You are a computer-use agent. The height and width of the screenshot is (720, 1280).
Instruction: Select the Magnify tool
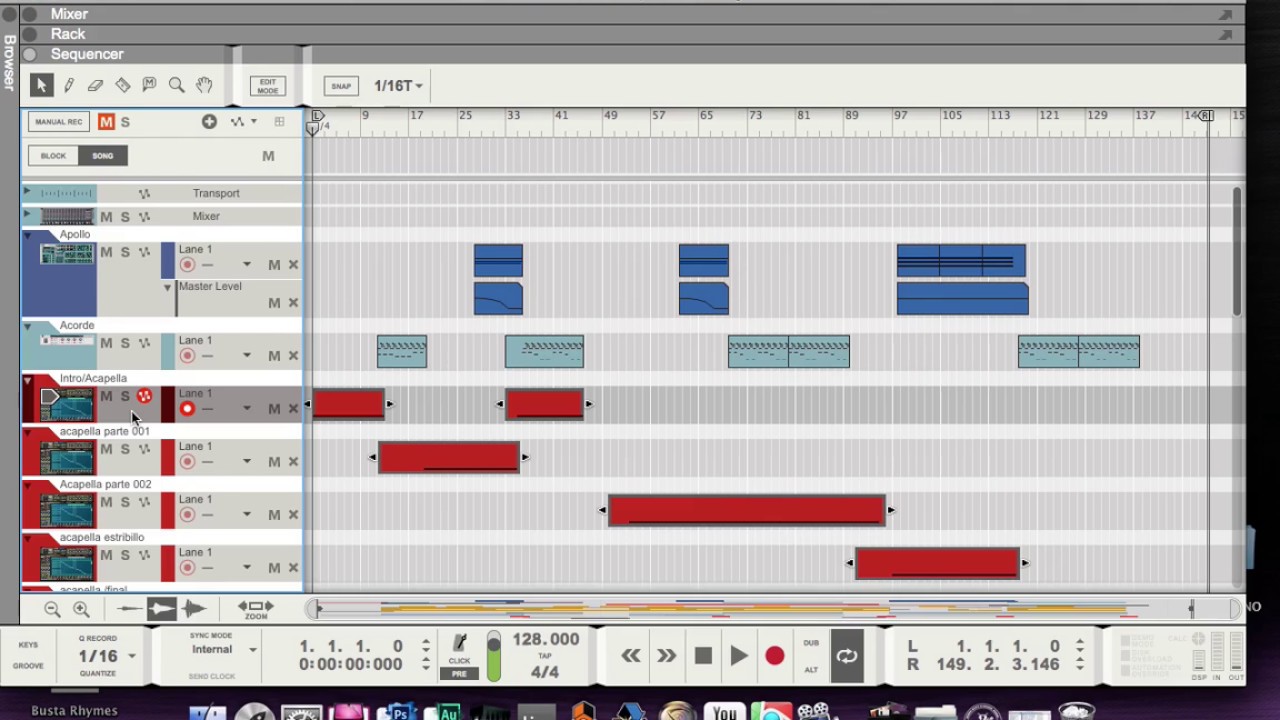(x=176, y=86)
